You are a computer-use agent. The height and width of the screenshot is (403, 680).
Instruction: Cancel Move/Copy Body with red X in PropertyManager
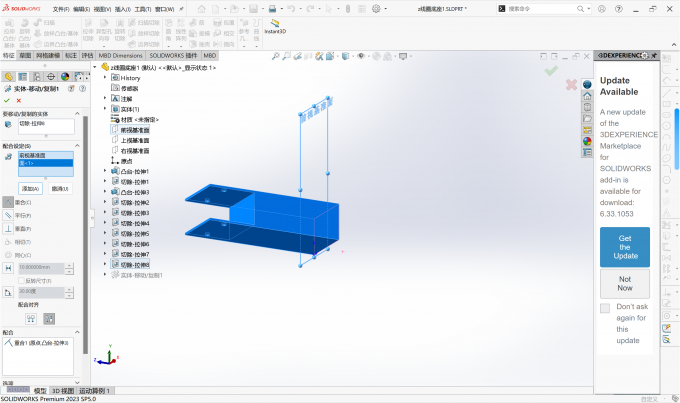coord(19,100)
